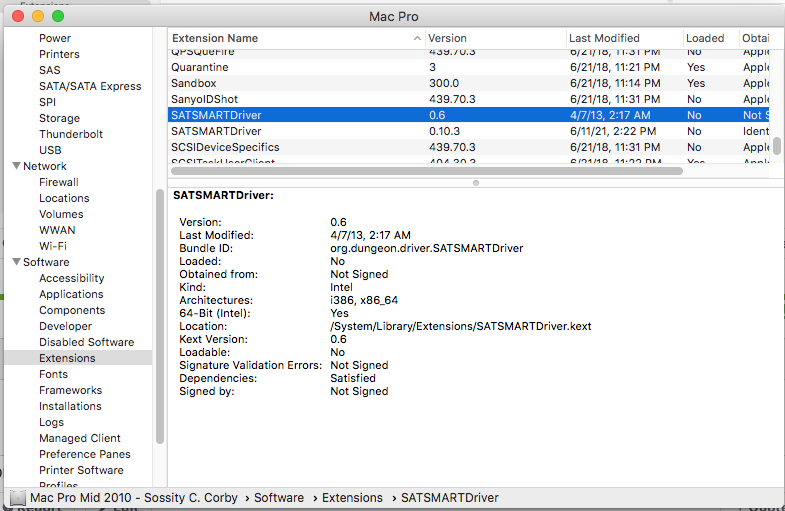Open Firewall under Network
The height and width of the screenshot is (511, 785).
tap(59, 182)
